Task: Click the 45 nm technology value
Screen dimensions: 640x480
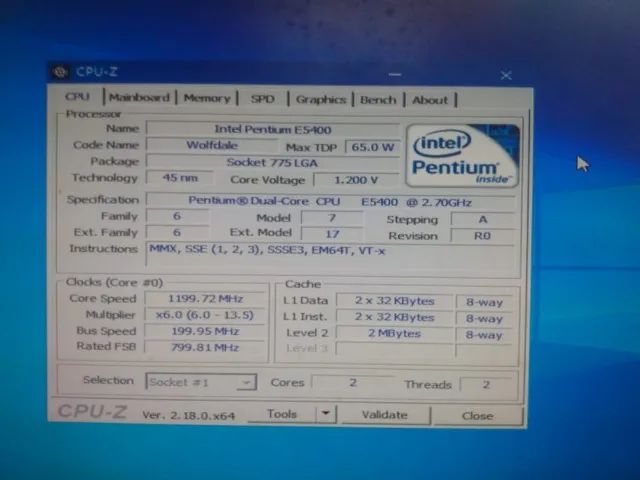Action: click(x=180, y=178)
